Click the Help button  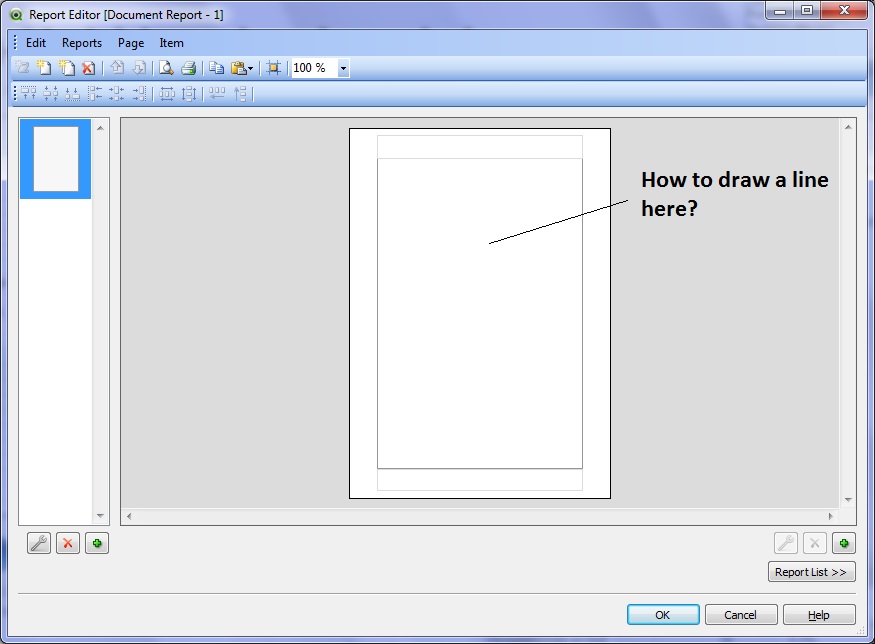819,615
